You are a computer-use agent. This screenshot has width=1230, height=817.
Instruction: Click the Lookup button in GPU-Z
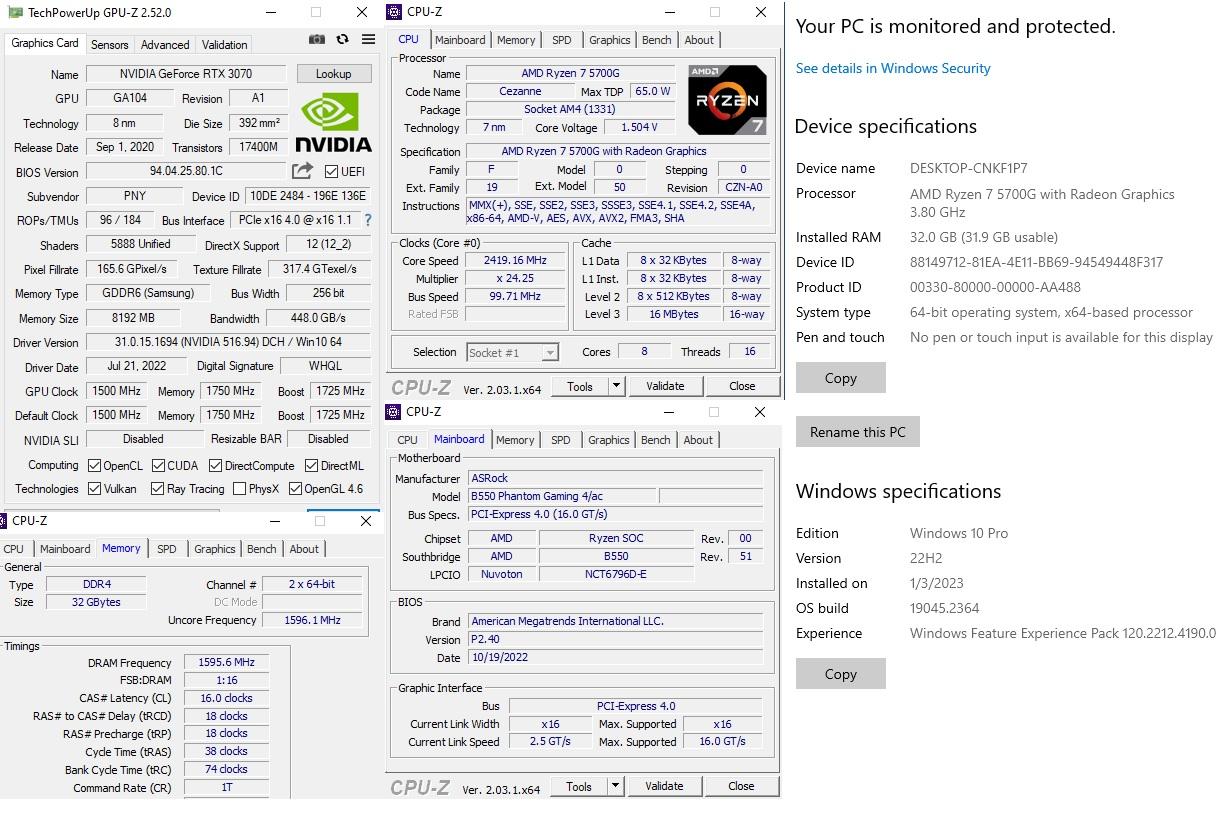click(x=333, y=74)
